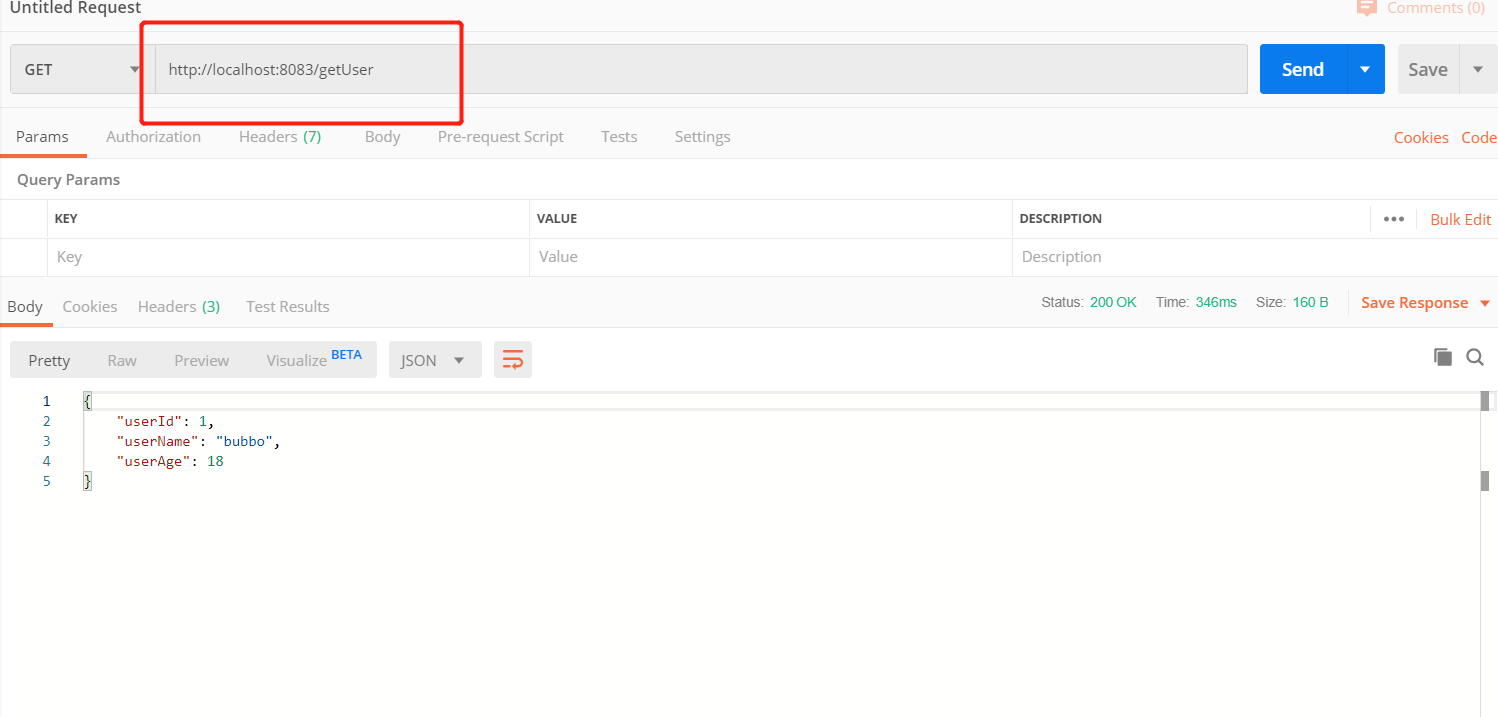Open the three-dots column options
The image size is (1498, 717).
click(1393, 219)
